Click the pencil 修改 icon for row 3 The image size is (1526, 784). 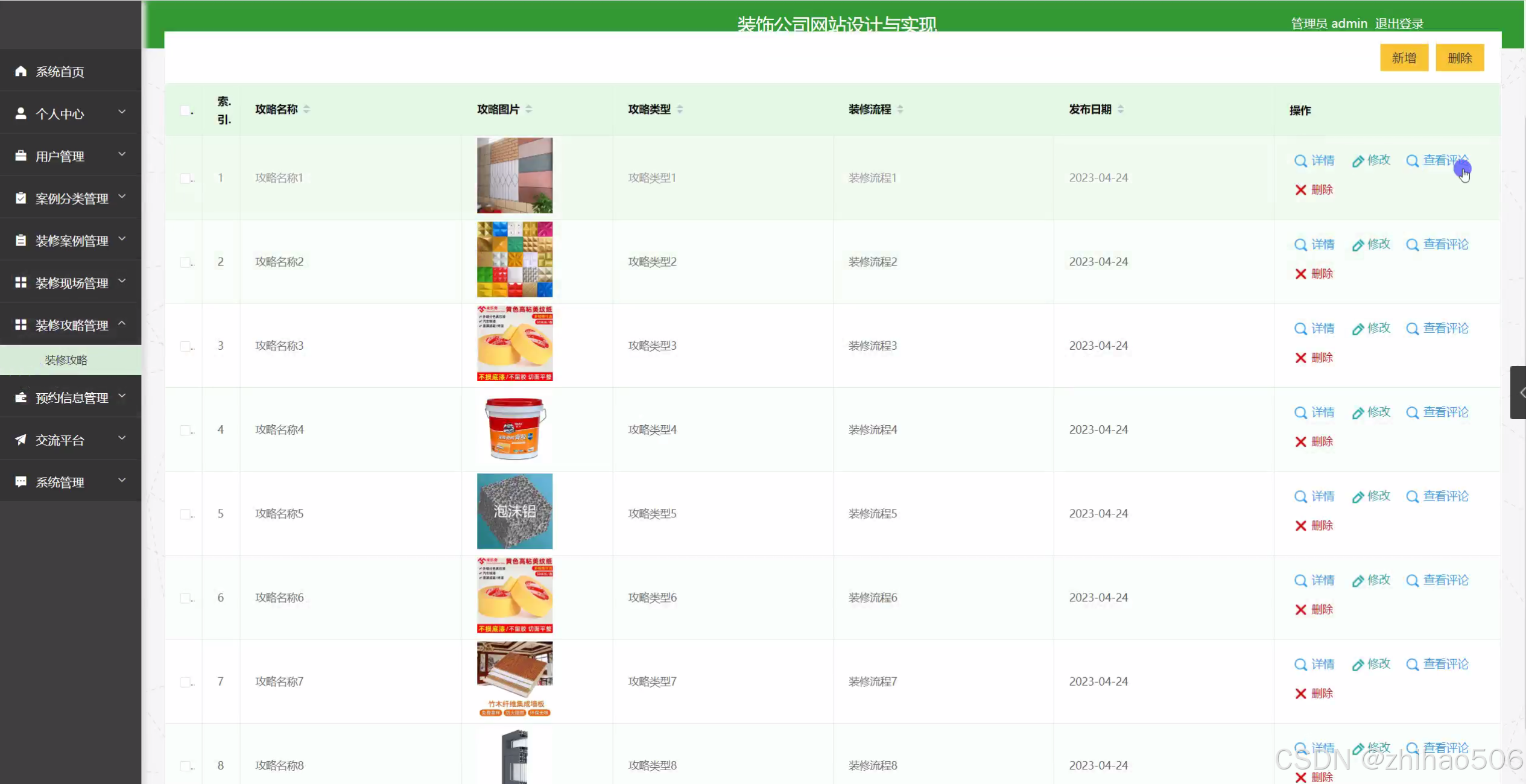[x=1357, y=329]
